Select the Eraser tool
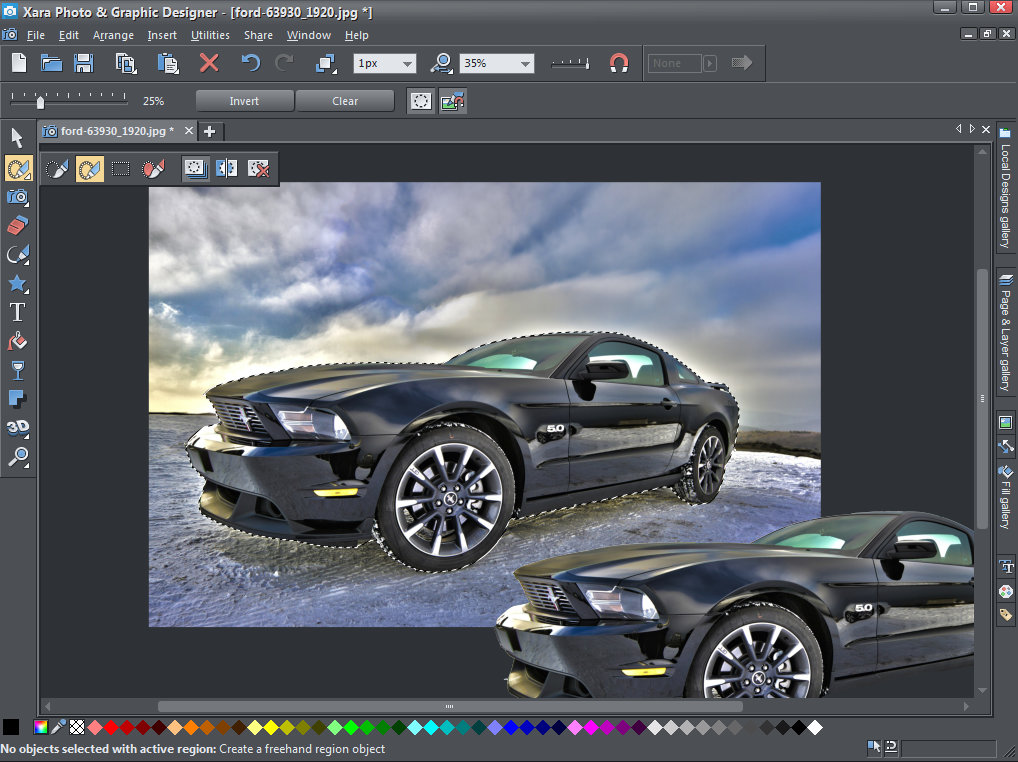The width and height of the screenshot is (1018, 762). click(17, 226)
